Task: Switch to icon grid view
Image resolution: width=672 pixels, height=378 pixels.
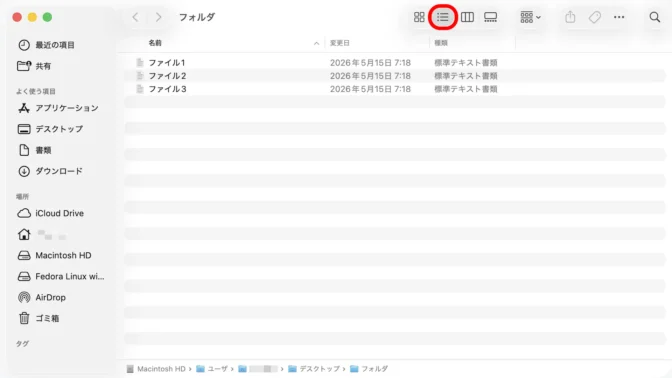Action: 419,17
